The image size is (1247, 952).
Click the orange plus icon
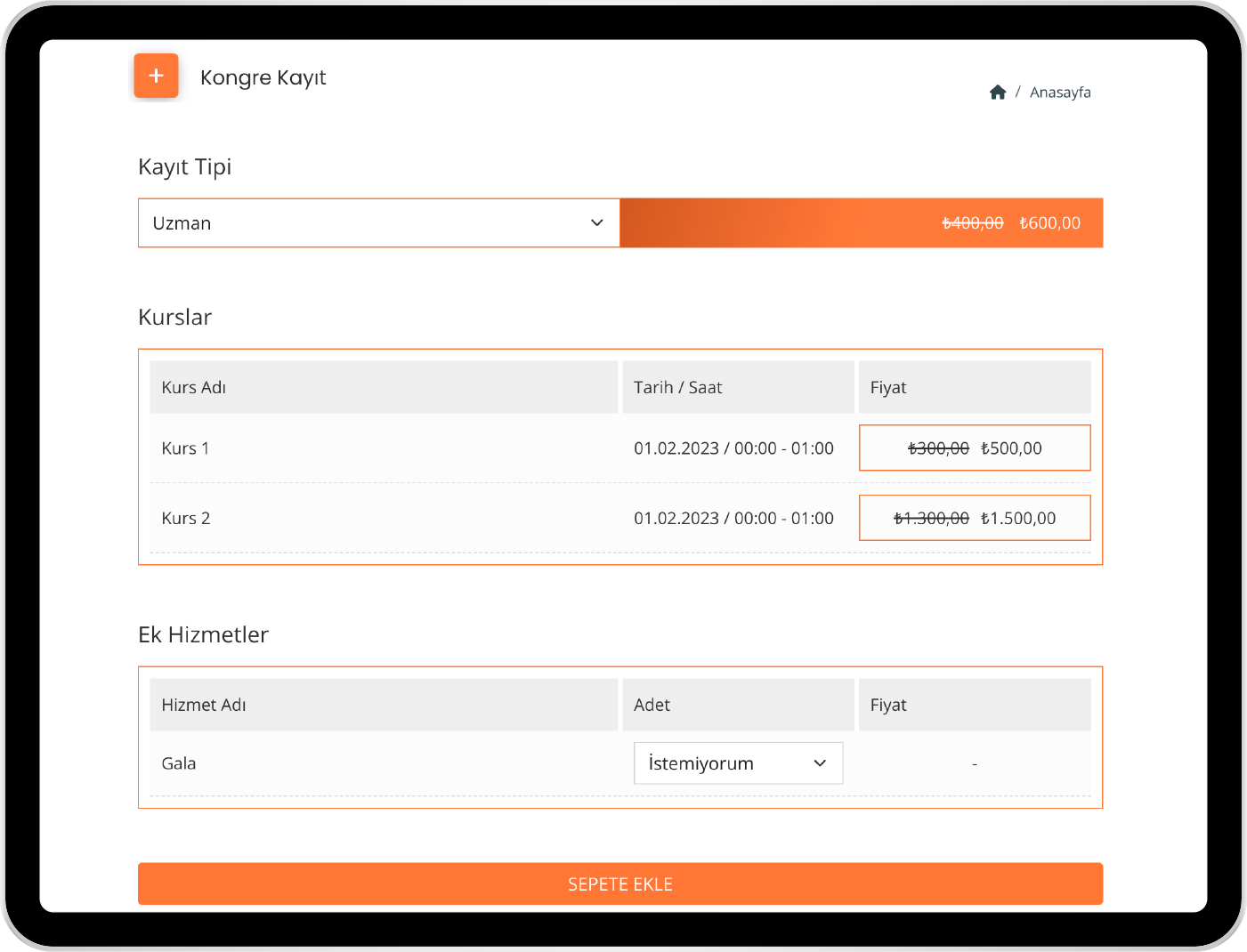[156, 76]
